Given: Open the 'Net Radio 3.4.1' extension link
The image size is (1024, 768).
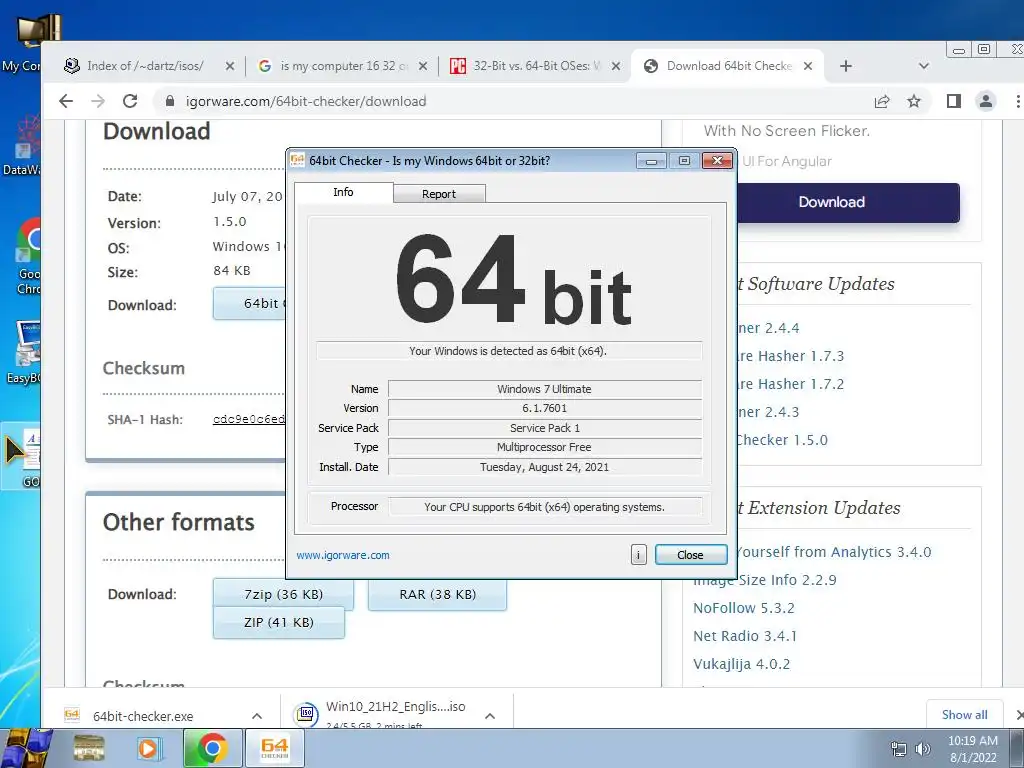Looking at the screenshot, I should [x=745, y=636].
